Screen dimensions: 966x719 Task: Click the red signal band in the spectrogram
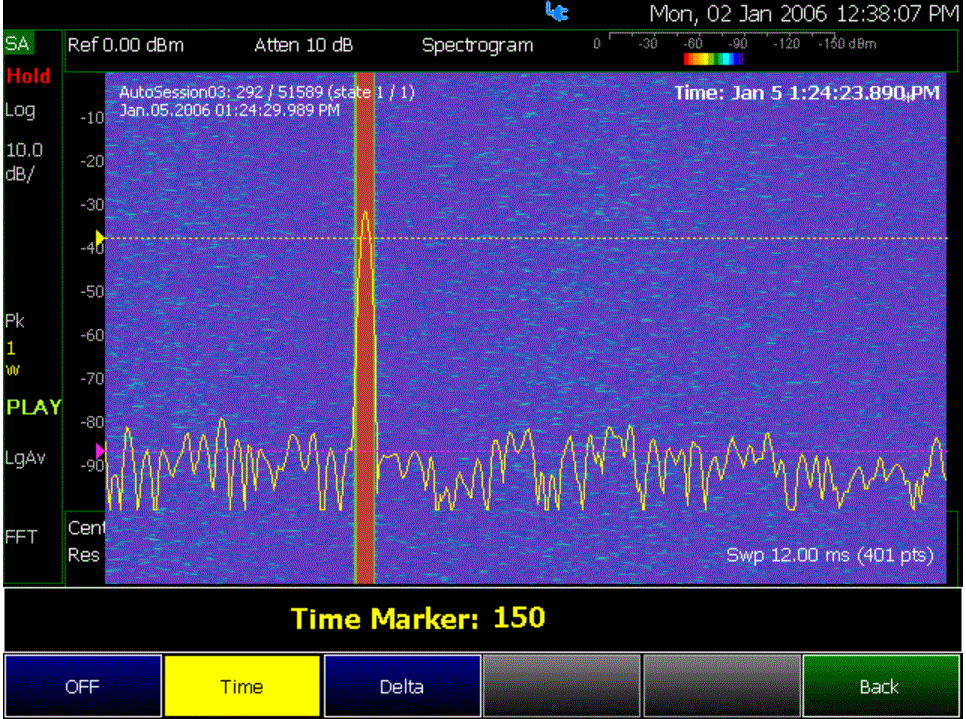[365, 328]
